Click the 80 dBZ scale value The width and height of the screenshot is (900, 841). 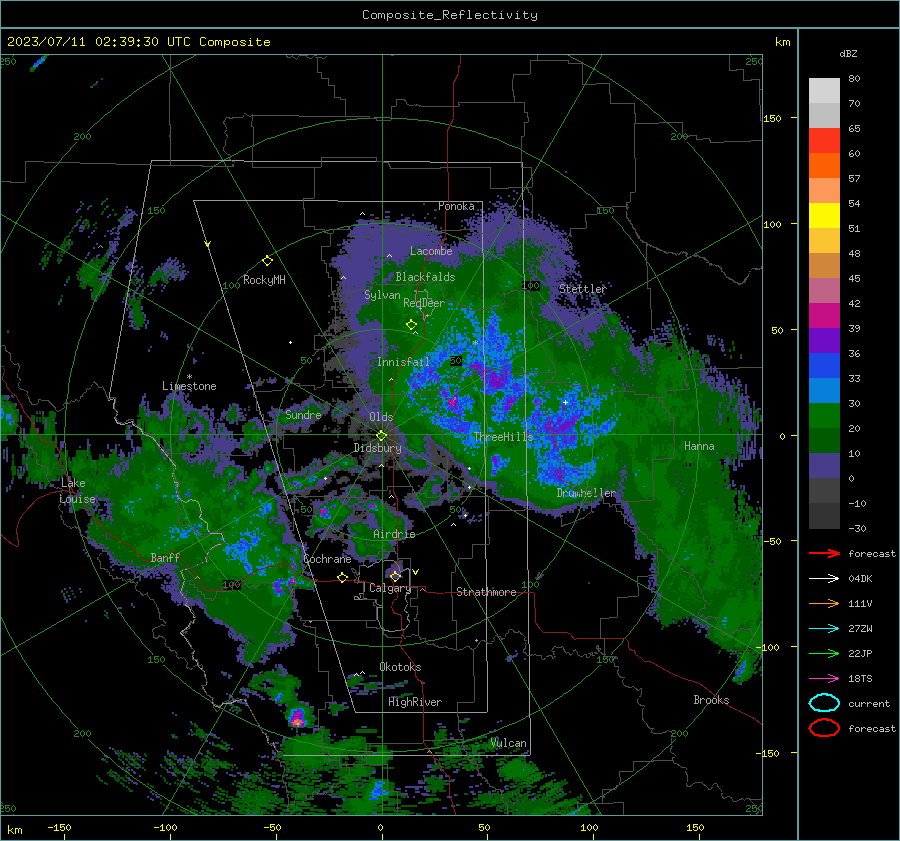854,78
